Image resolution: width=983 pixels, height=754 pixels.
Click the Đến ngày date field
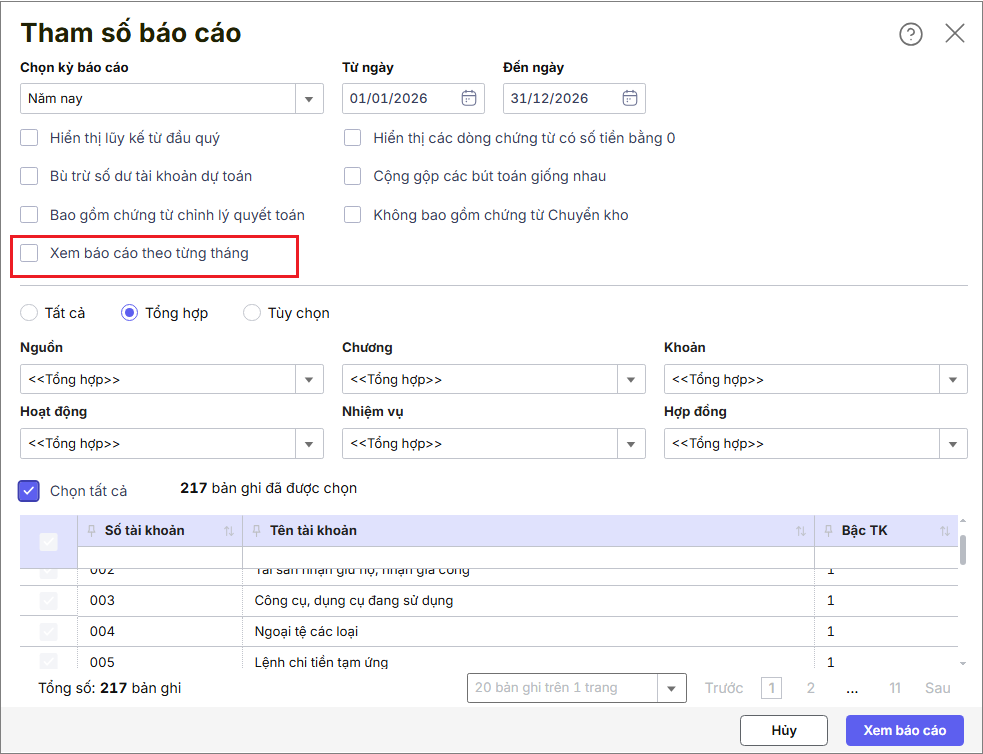click(574, 98)
